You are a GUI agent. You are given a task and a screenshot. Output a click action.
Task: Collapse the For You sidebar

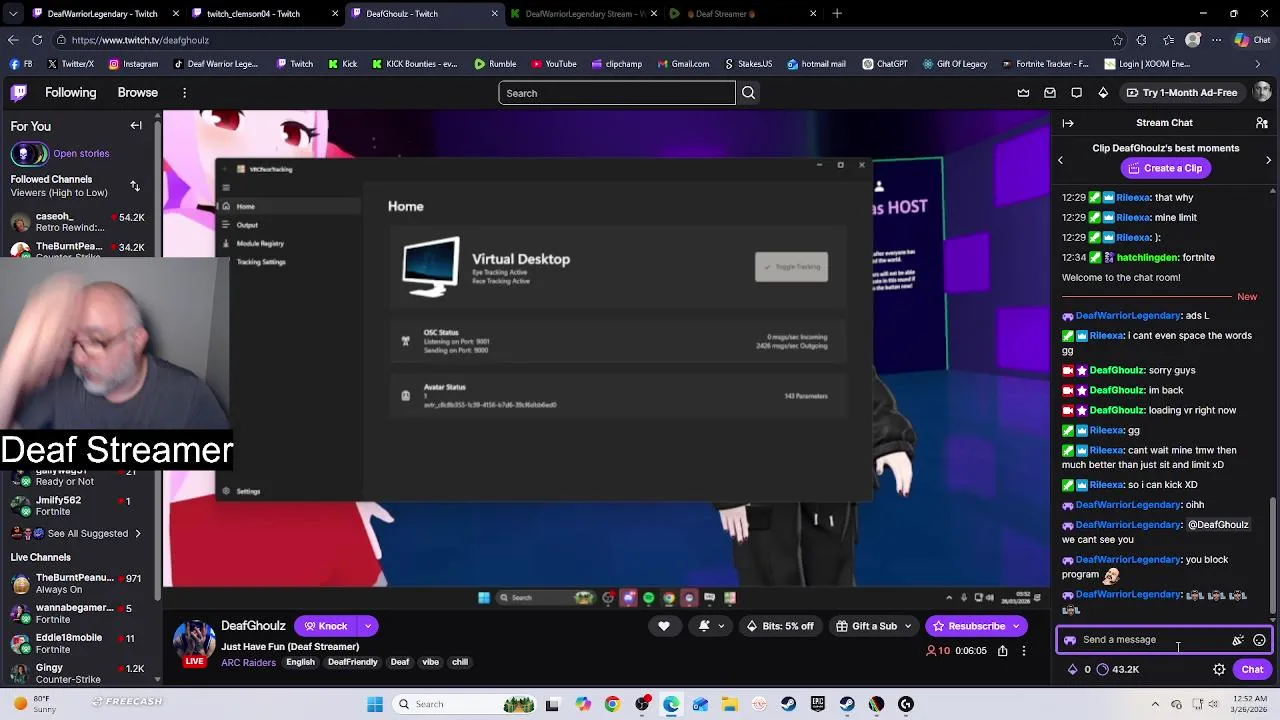pos(136,126)
